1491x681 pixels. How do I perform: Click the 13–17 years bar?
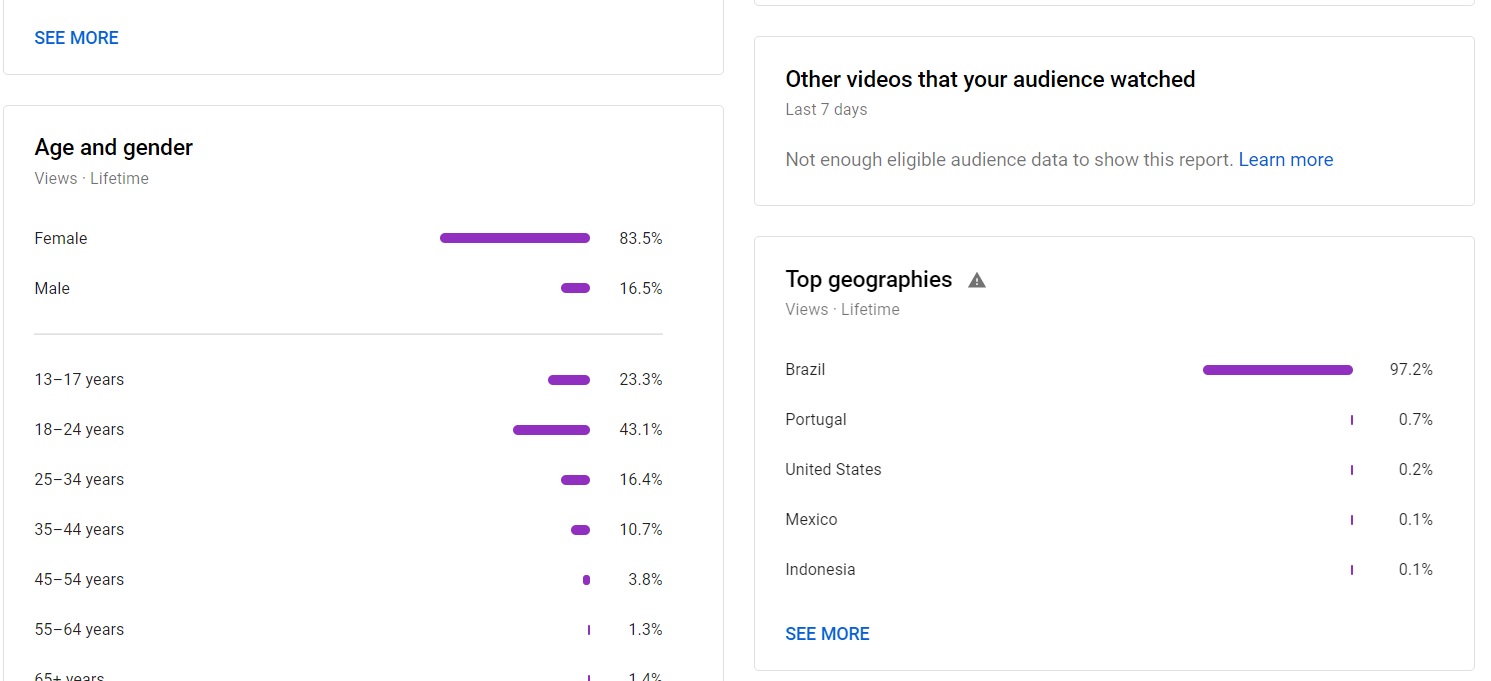569,380
